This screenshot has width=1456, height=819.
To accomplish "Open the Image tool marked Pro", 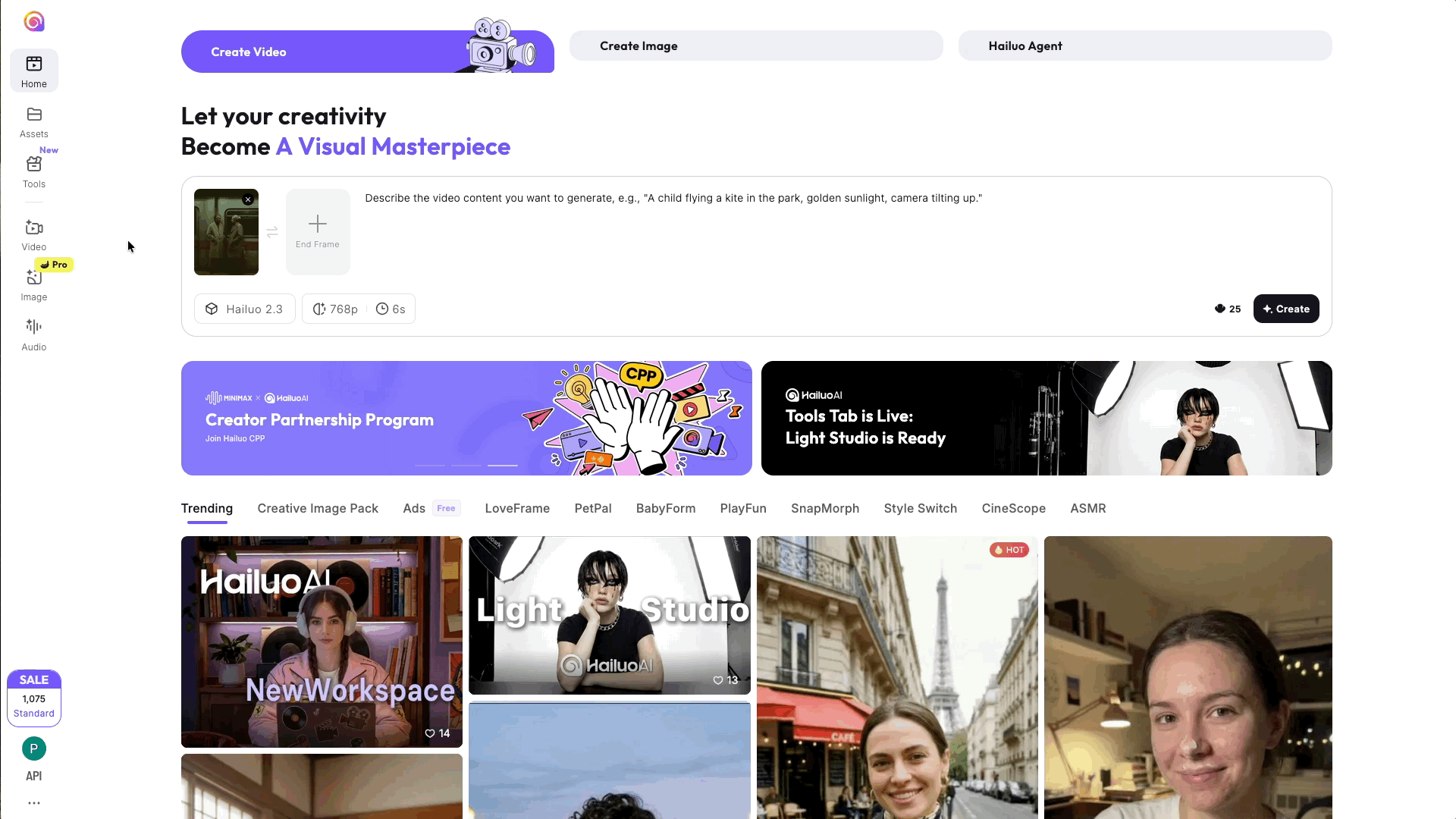I will coord(33,284).
